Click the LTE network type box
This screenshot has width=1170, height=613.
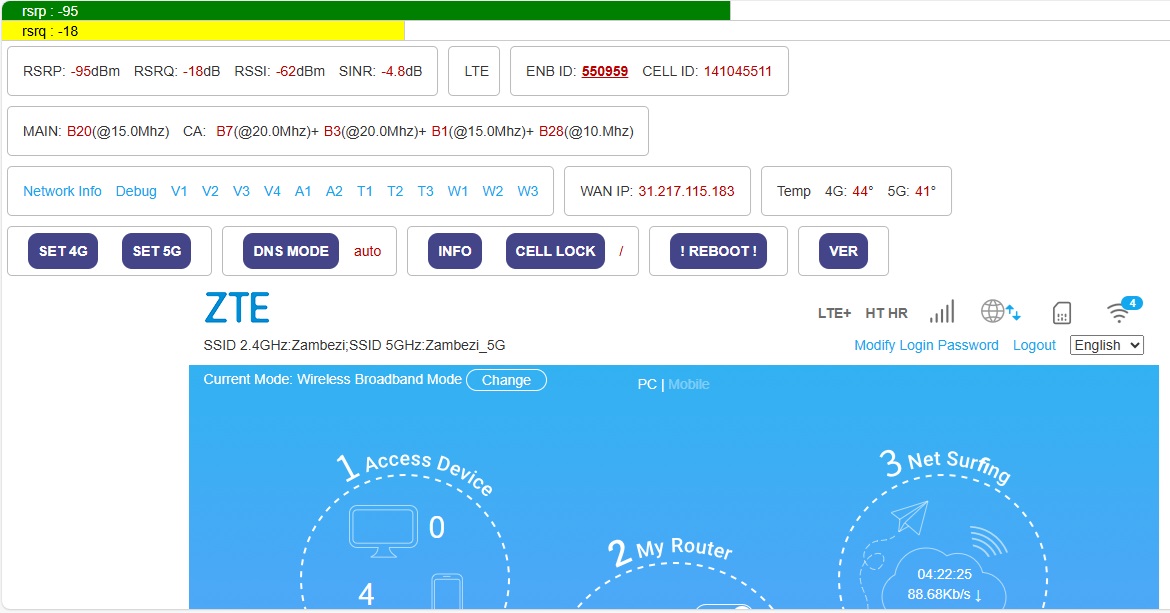tap(474, 71)
